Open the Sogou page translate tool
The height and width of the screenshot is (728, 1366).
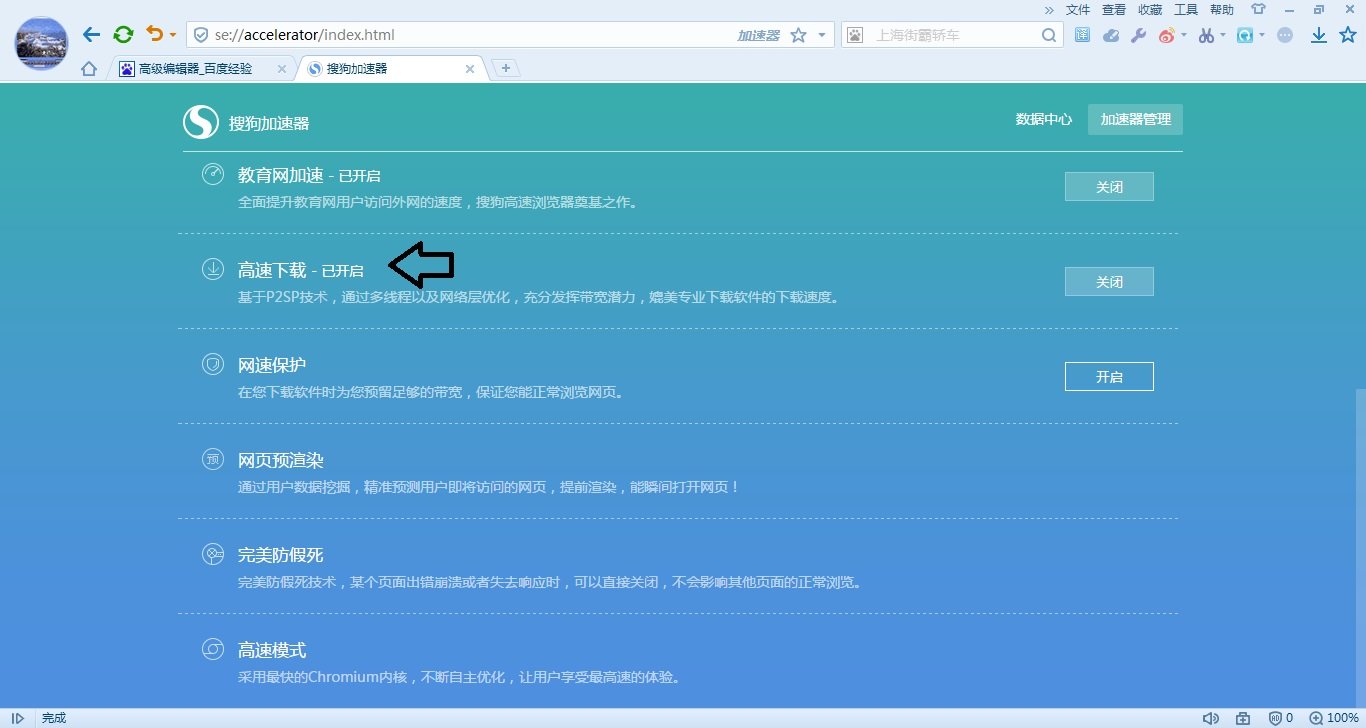click(1082, 34)
